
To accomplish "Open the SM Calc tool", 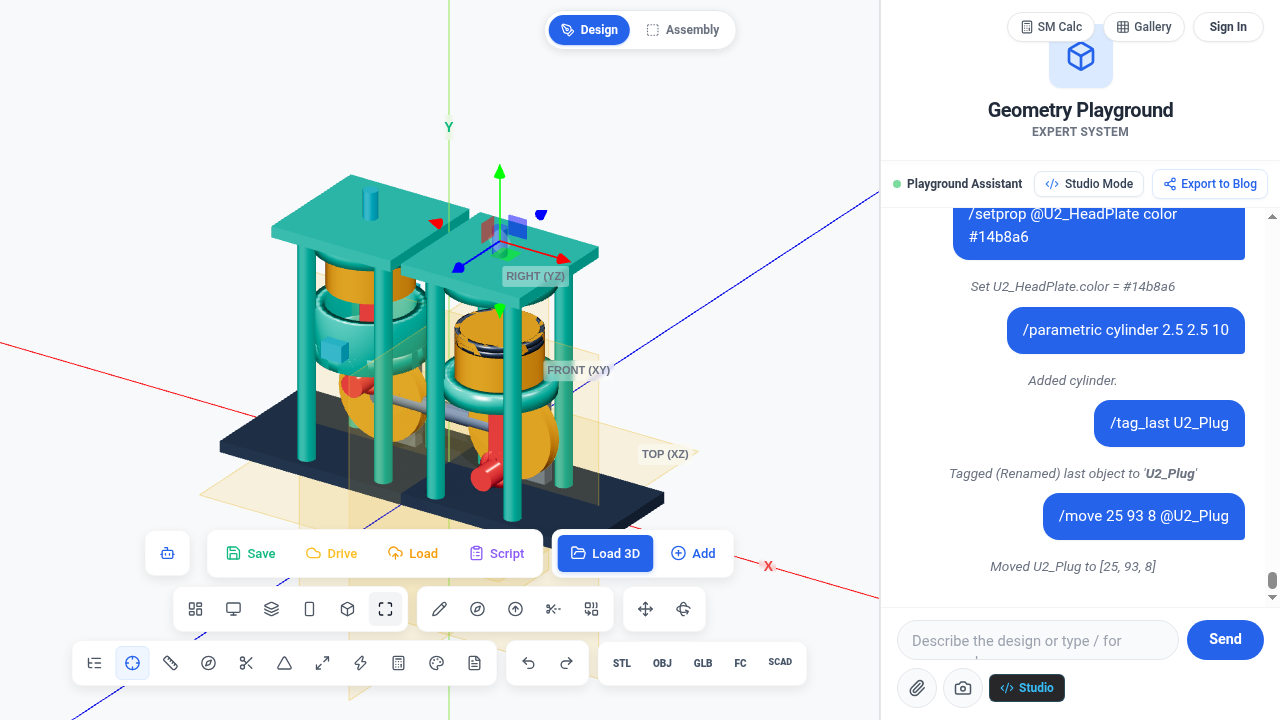I will (x=1051, y=27).
